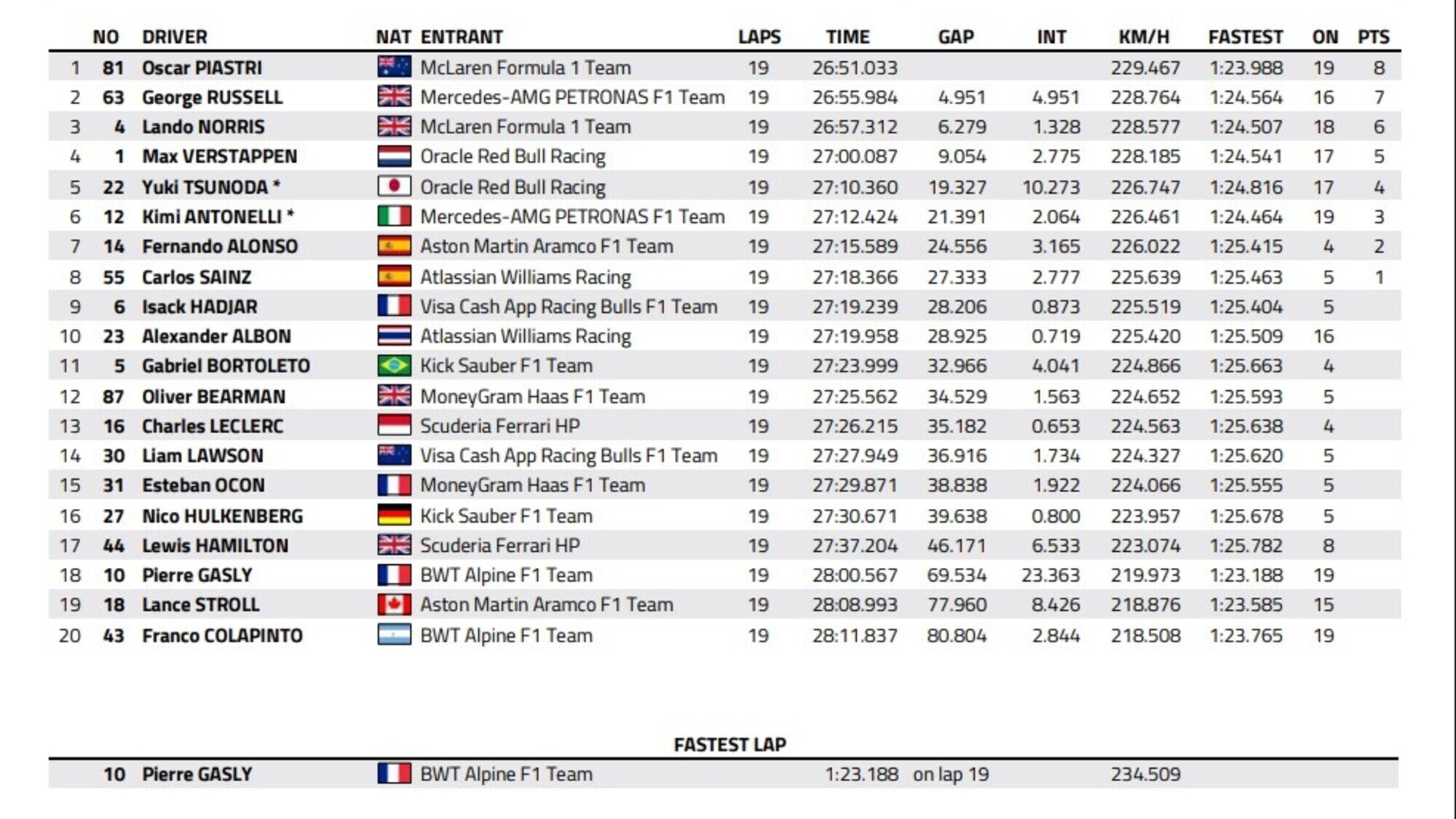Click the PTS column header
This screenshot has height=819, width=1456.
[x=1373, y=36]
